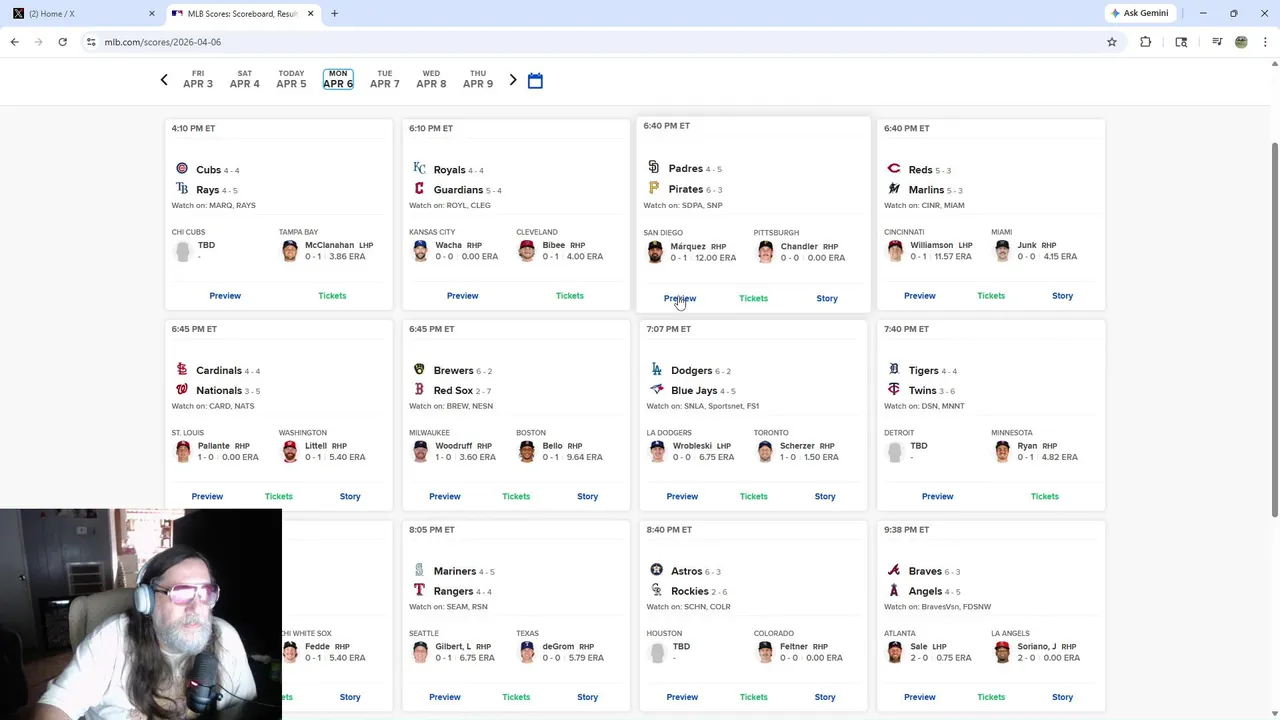Click the Red Sox team logo
Viewport: 1280px width, 720px height.
[x=419, y=390]
